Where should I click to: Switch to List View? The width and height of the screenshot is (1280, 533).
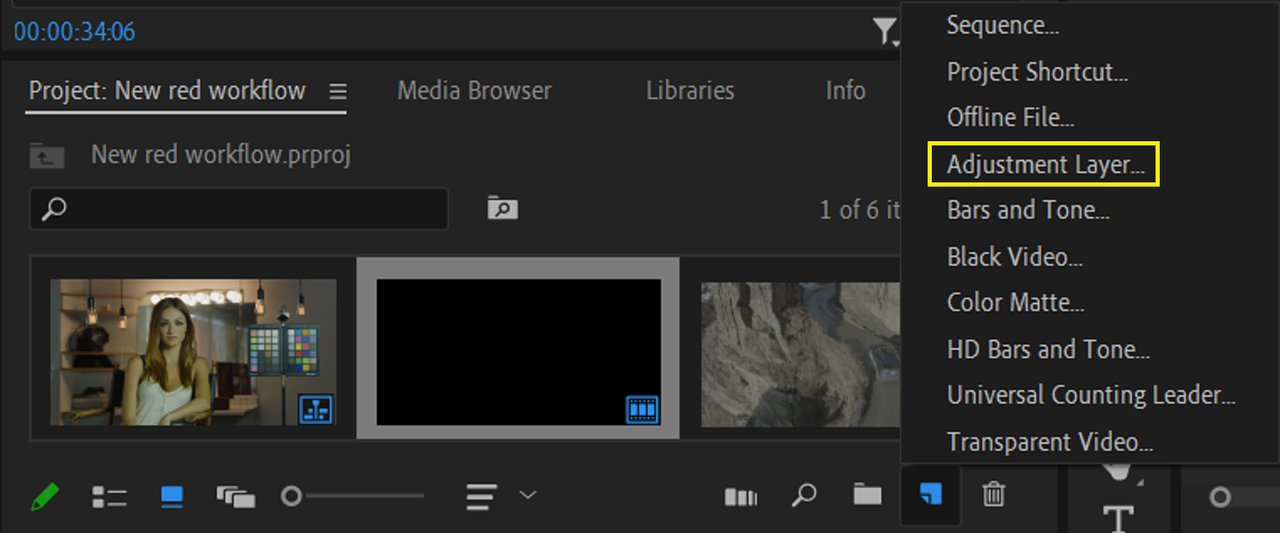click(x=109, y=496)
